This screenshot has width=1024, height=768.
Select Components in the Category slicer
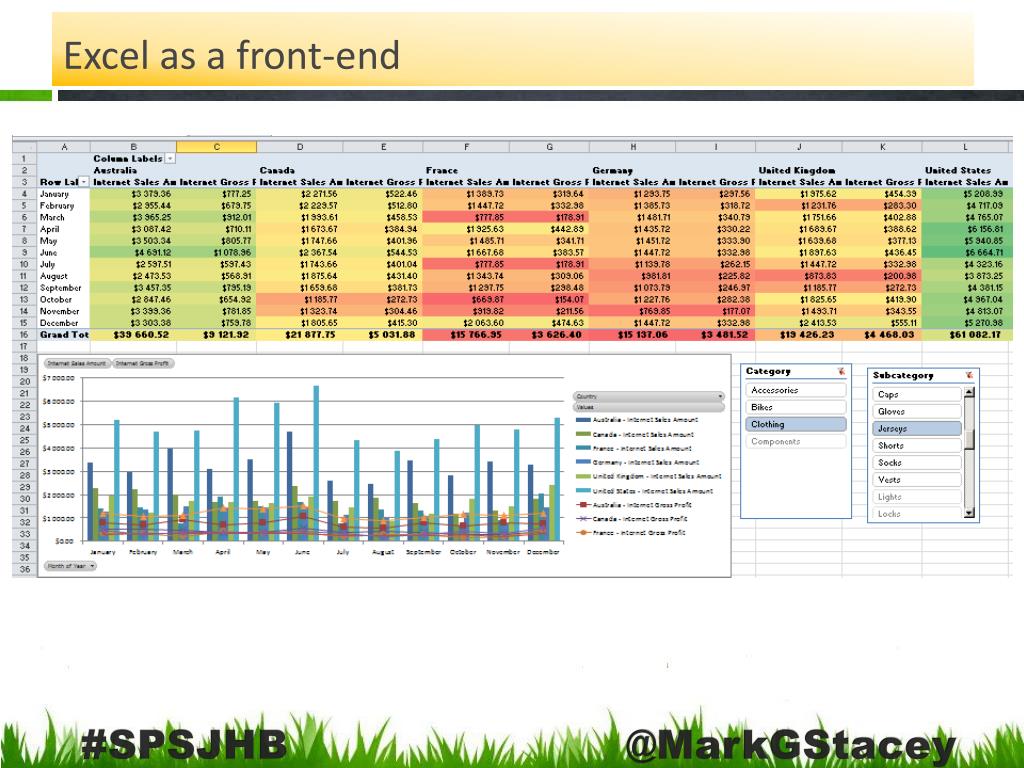pos(795,441)
